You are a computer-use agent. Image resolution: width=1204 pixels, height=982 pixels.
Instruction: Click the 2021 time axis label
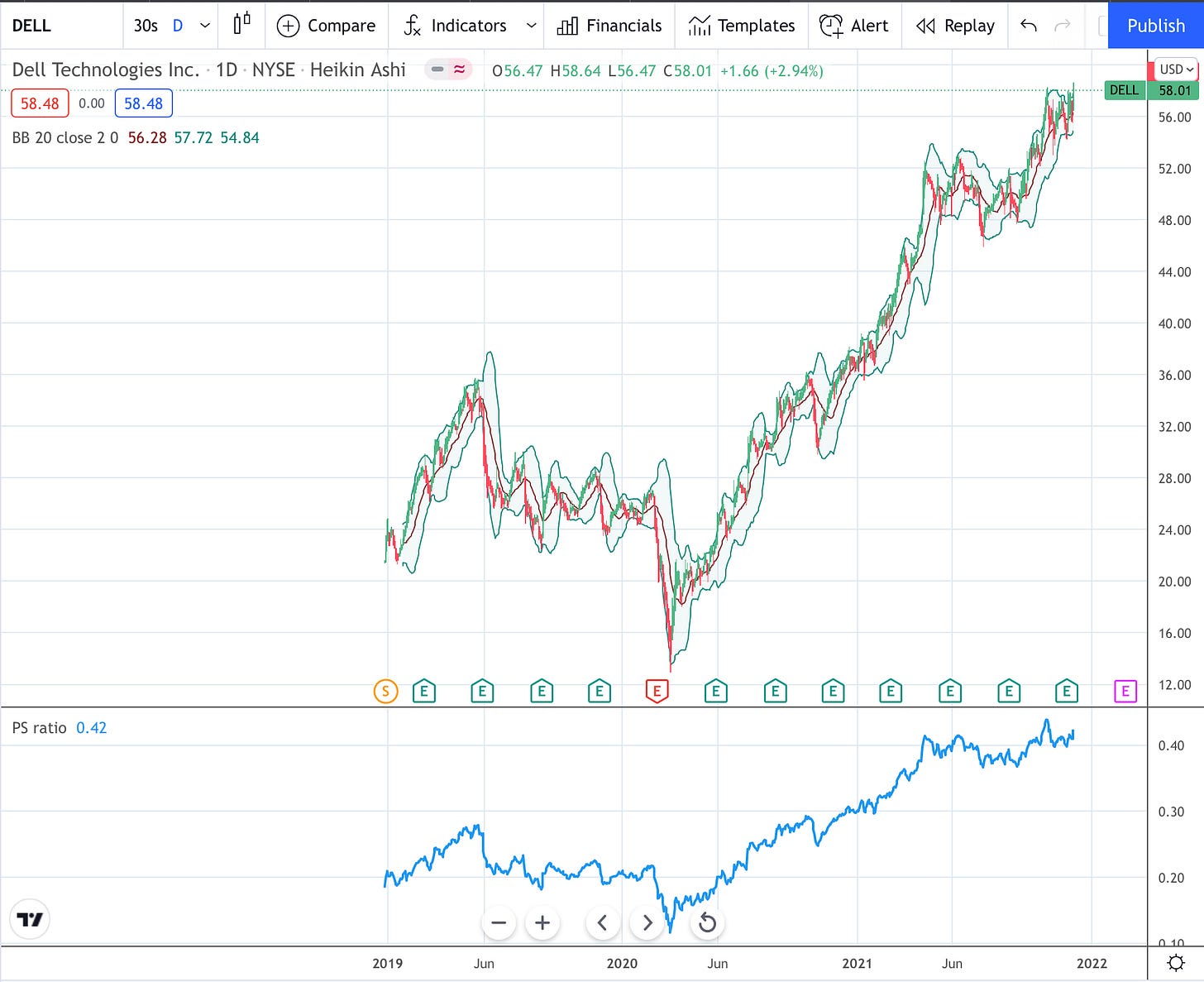pyautogui.click(x=857, y=963)
